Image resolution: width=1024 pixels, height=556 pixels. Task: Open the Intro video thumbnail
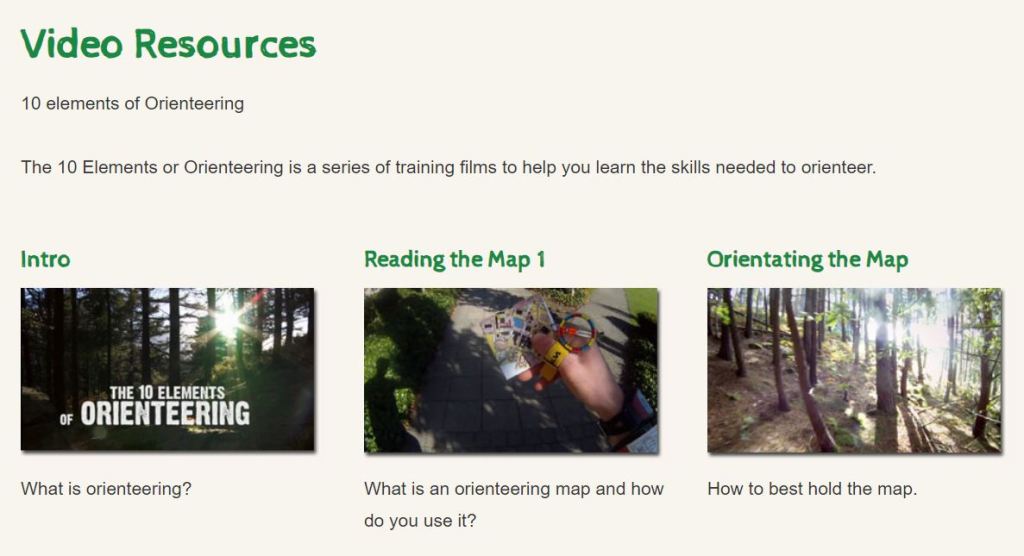pyautogui.click(x=167, y=369)
